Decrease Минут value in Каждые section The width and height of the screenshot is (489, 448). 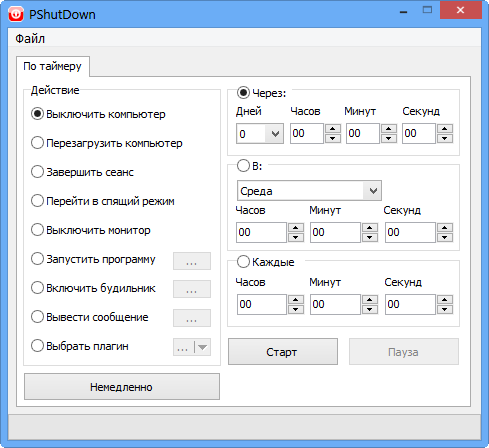(x=370, y=309)
